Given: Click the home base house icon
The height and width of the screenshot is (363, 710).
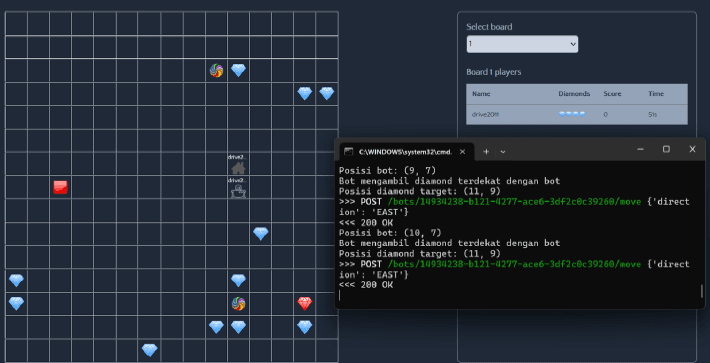Looking at the screenshot, I should (238, 168).
